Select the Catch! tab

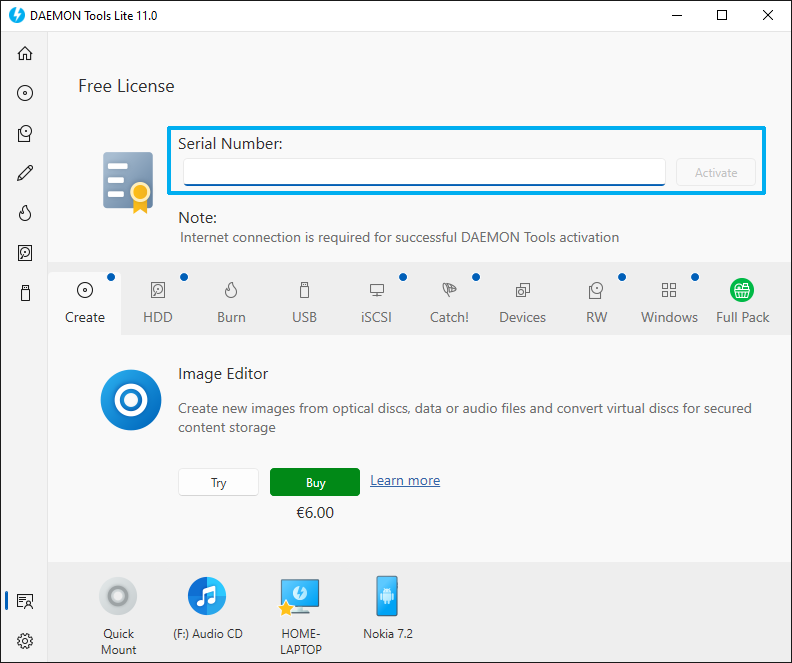(x=449, y=301)
